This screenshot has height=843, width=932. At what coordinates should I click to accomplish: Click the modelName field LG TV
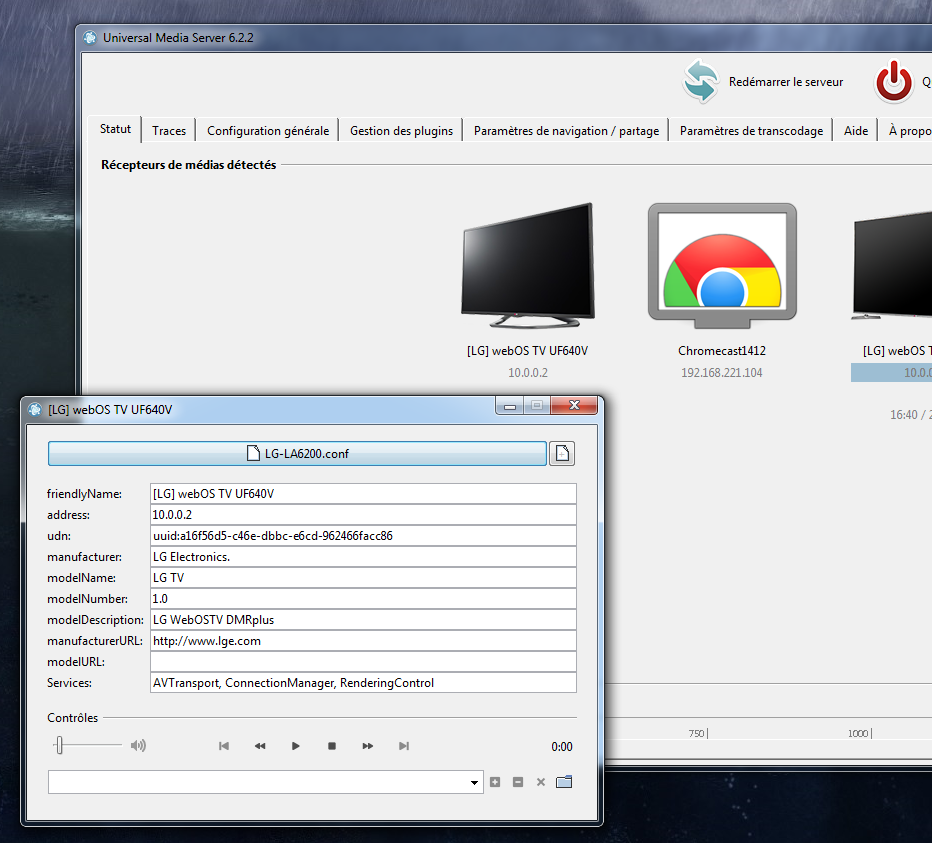coord(363,578)
